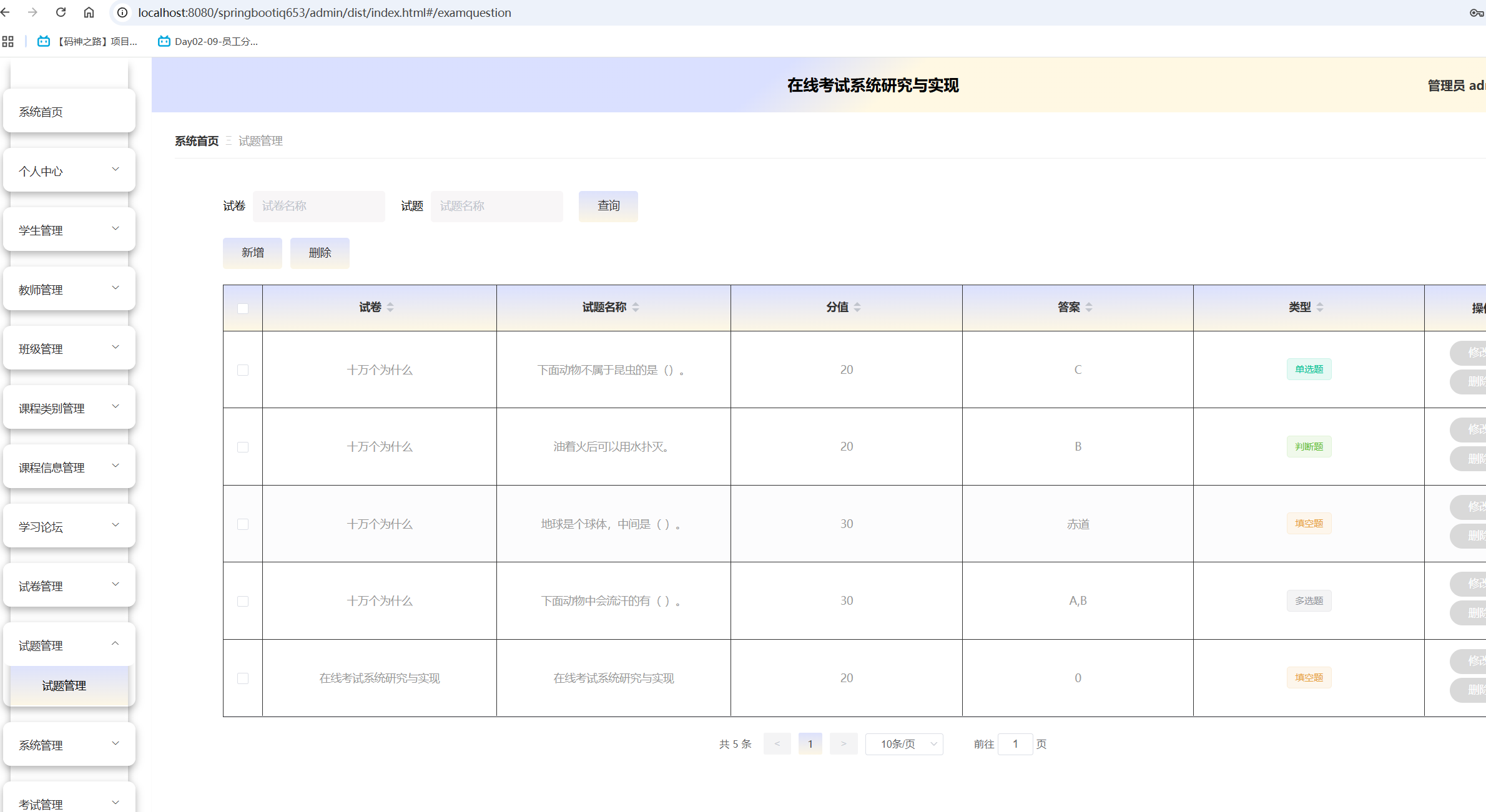
Task: Expand the 课程信息管理 menu
Action: [x=69, y=467]
